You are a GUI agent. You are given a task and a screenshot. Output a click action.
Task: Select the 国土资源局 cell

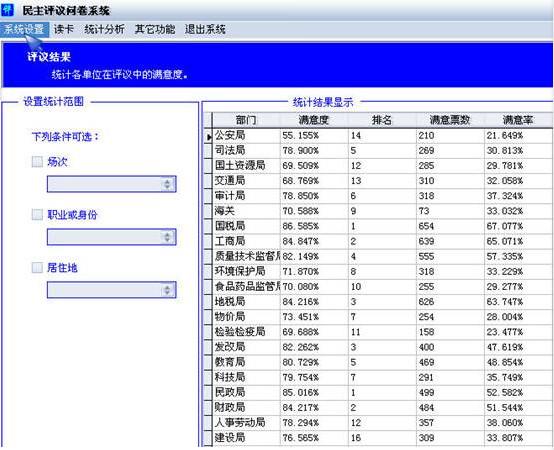246,166
